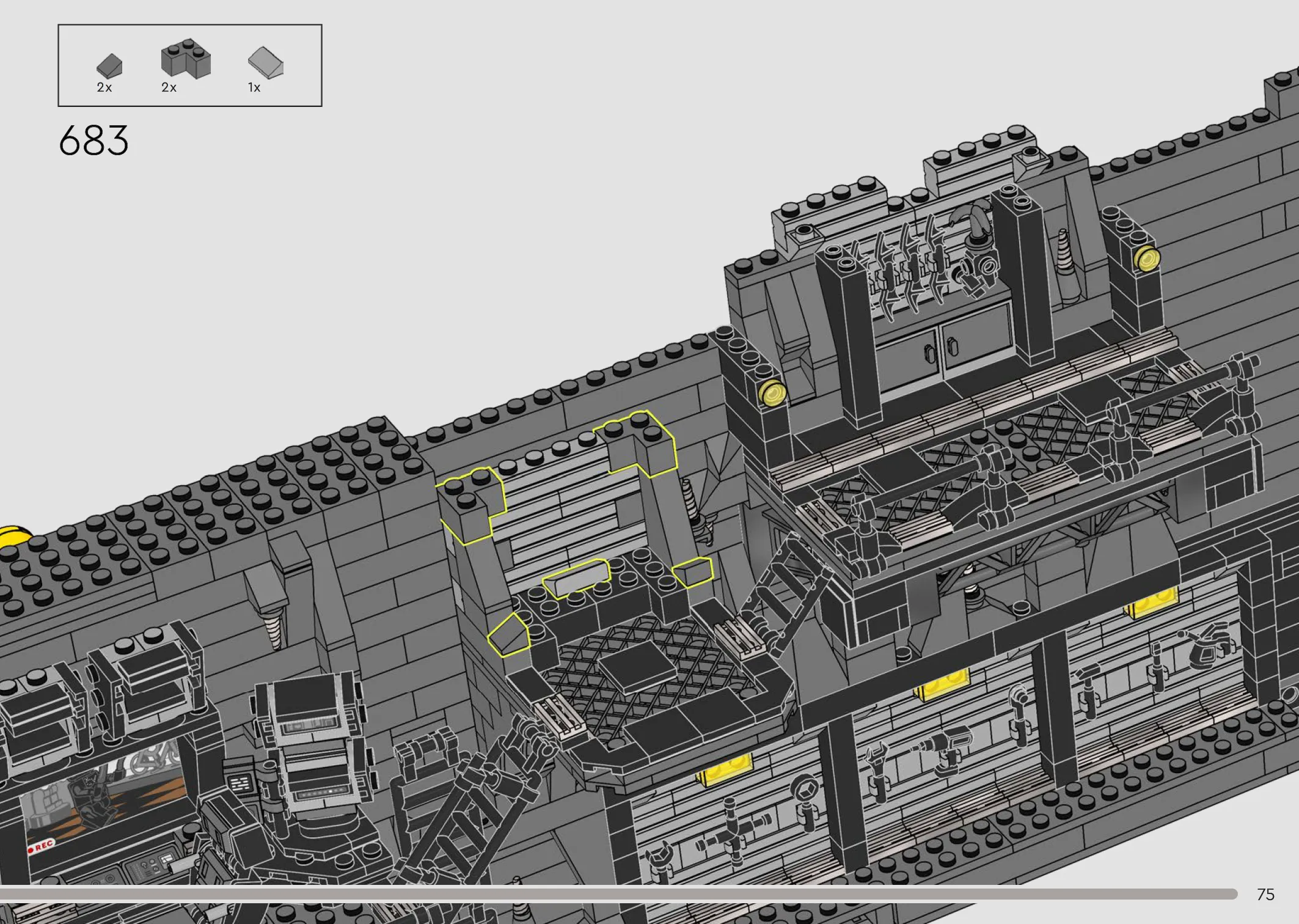Click the page progress bar at bottom
Screen dimensions: 1299x924
click(x=618, y=894)
